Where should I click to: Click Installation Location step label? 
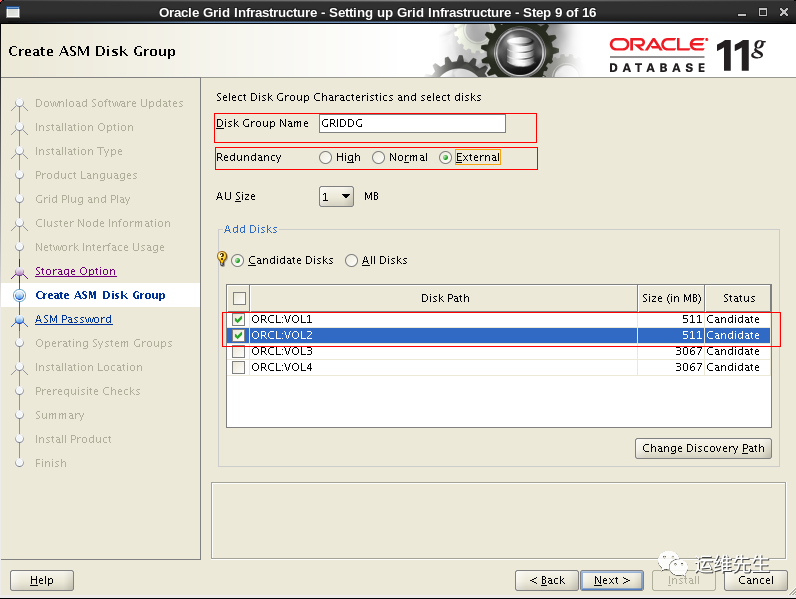(89, 367)
